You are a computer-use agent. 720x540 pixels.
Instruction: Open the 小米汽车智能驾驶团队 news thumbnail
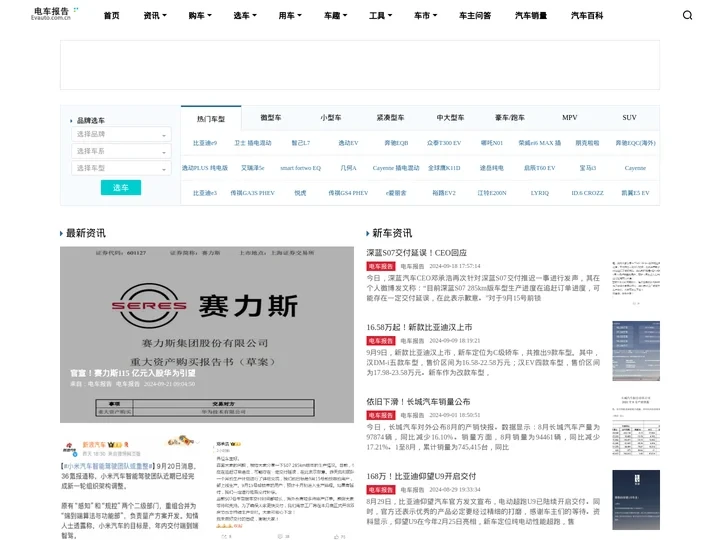tap(131, 487)
